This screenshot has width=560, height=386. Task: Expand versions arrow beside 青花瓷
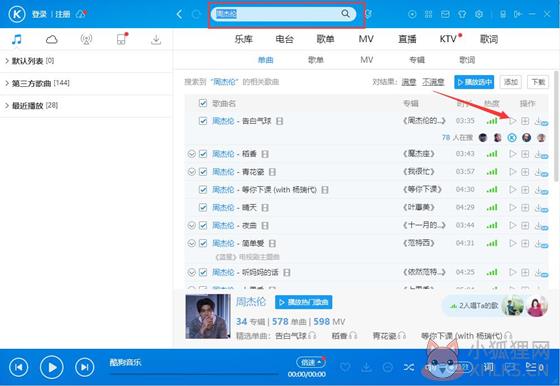point(191,172)
